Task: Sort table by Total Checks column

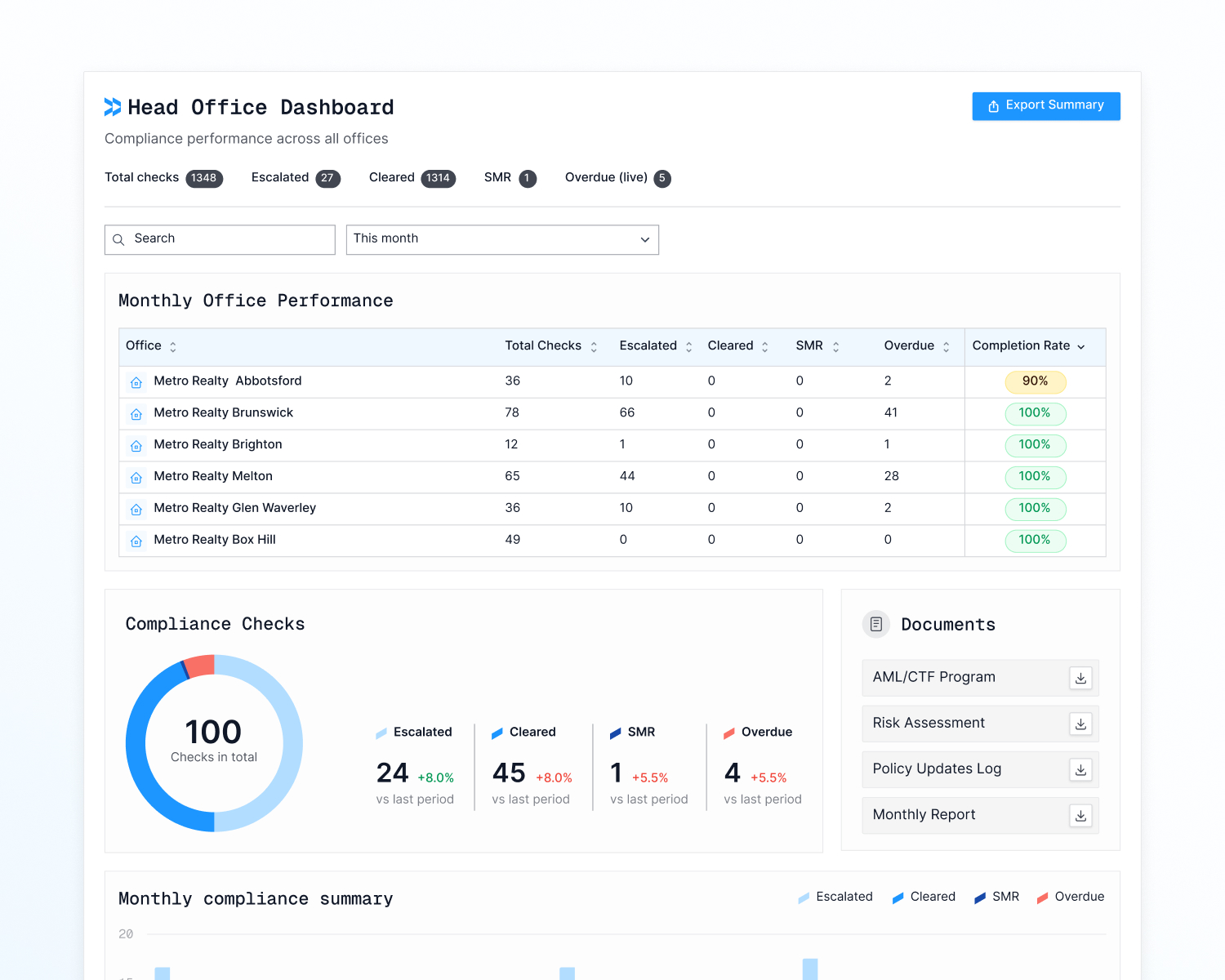Action: pyautogui.click(x=551, y=346)
